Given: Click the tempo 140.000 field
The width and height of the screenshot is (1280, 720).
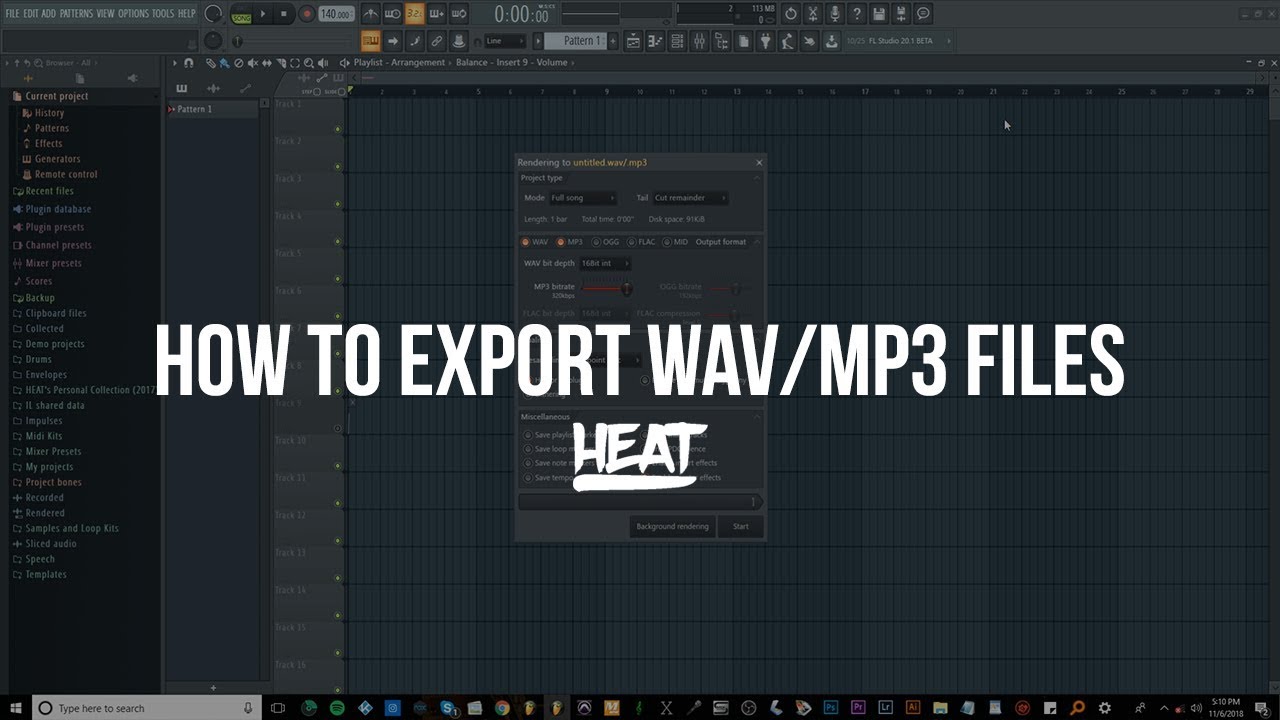Looking at the screenshot, I should pos(335,14).
